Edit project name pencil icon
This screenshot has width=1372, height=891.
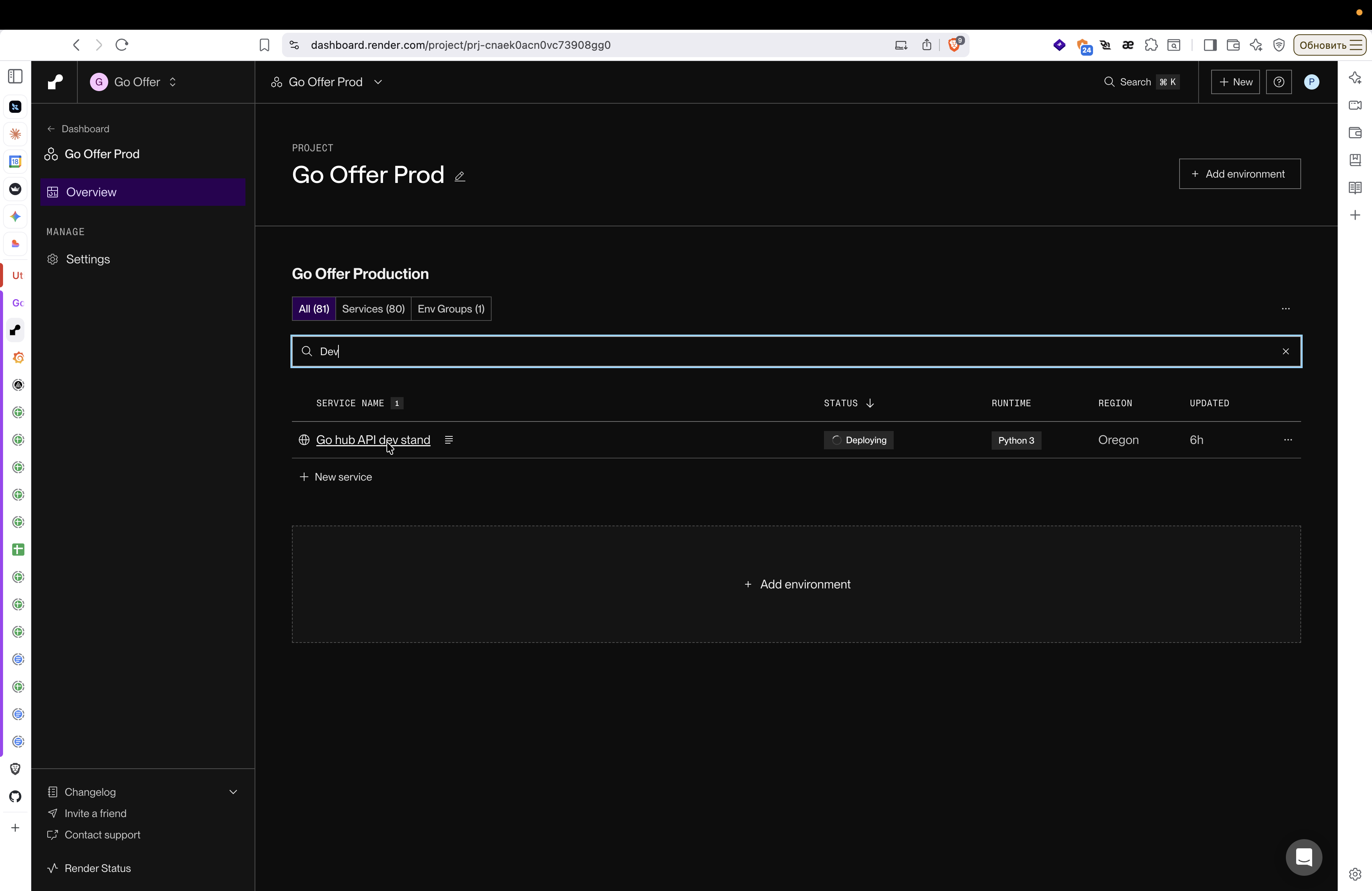pyautogui.click(x=460, y=176)
